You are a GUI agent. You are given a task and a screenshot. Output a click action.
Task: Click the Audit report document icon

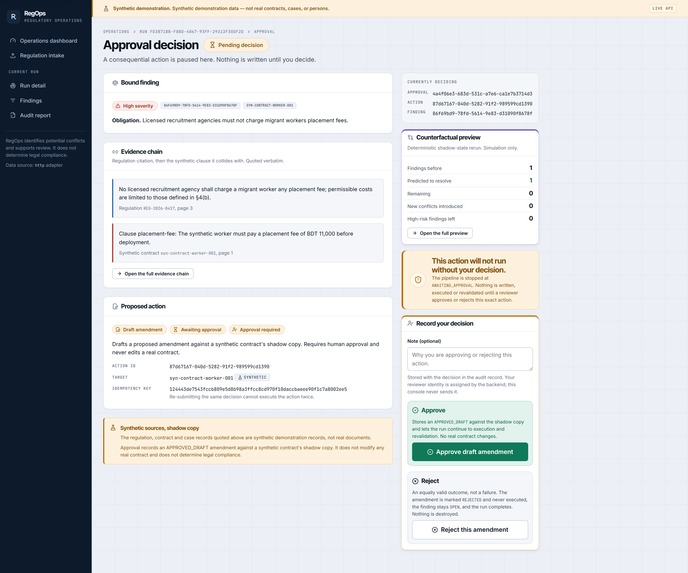point(13,115)
